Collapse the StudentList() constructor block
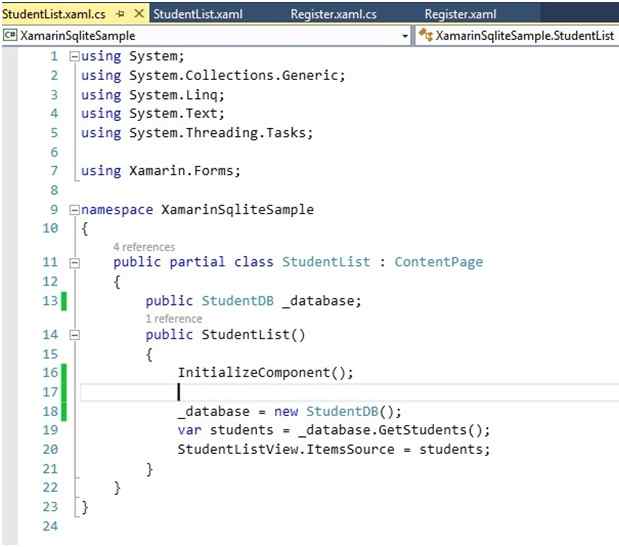 click(x=74, y=335)
